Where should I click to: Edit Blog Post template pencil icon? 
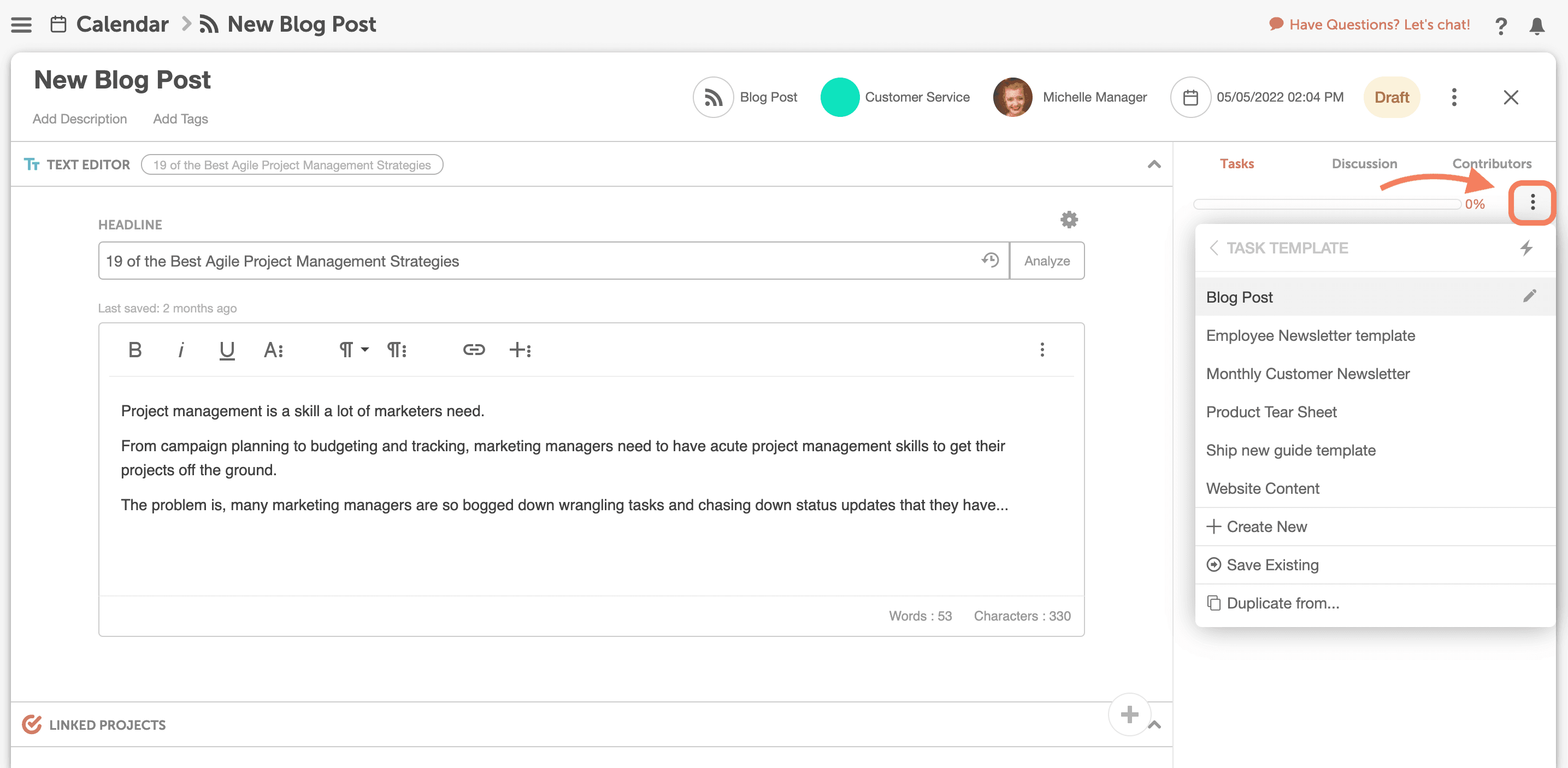pyautogui.click(x=1530, y=297)
